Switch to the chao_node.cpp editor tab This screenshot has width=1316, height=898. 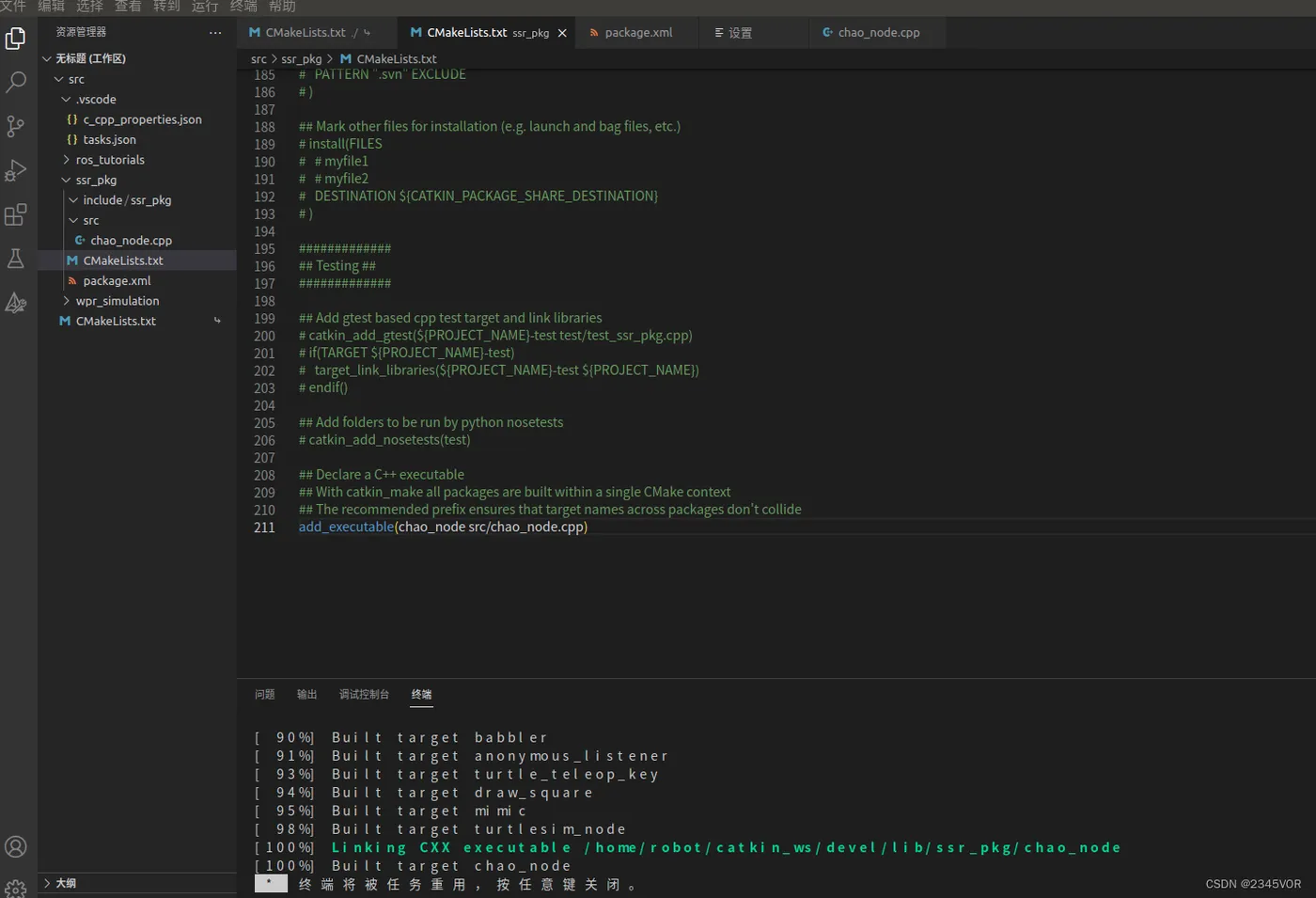(x=878, y=33)
